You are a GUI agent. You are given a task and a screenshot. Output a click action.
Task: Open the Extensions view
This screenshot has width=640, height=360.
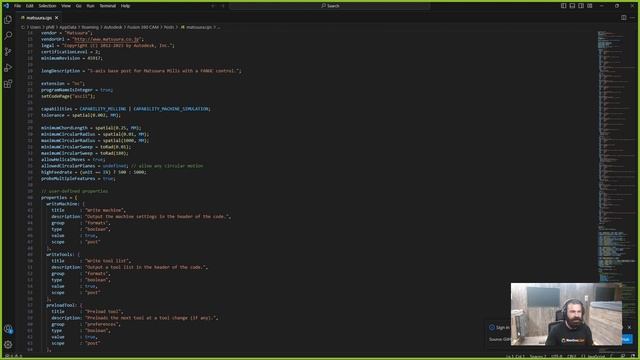8,84
